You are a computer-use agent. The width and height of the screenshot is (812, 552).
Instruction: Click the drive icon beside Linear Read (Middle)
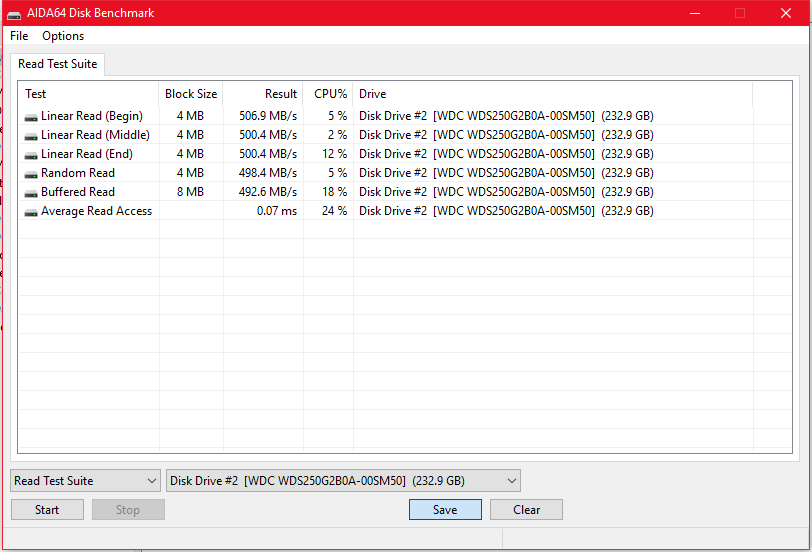[31, 136]
